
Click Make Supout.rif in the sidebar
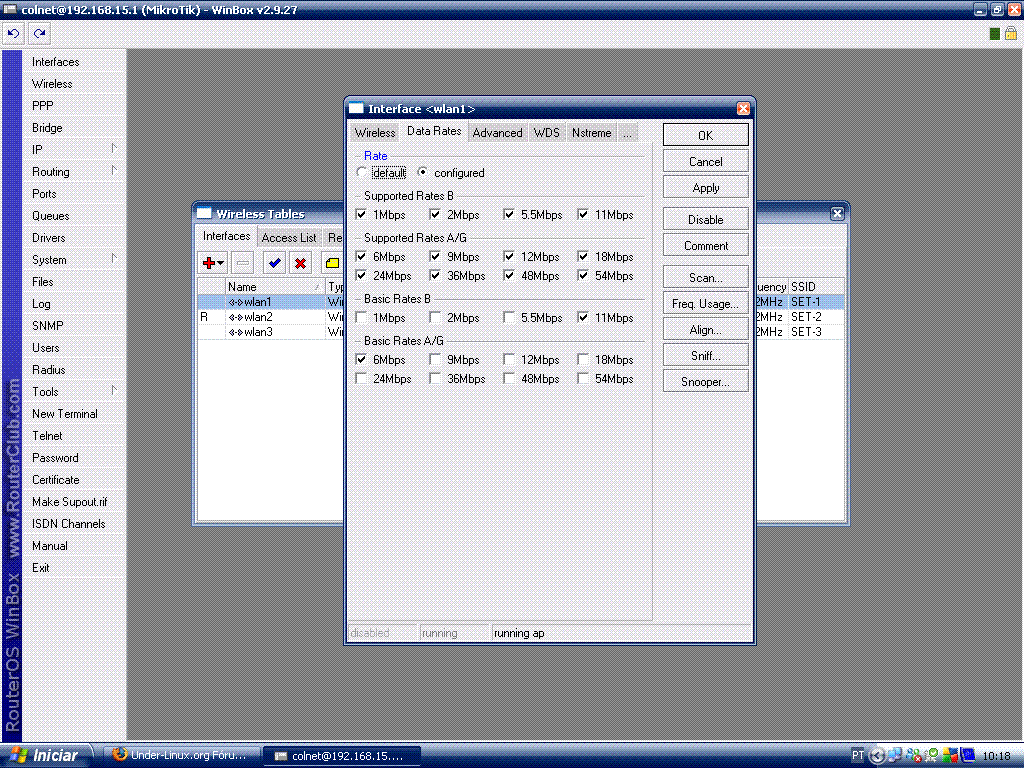point(74,502)
